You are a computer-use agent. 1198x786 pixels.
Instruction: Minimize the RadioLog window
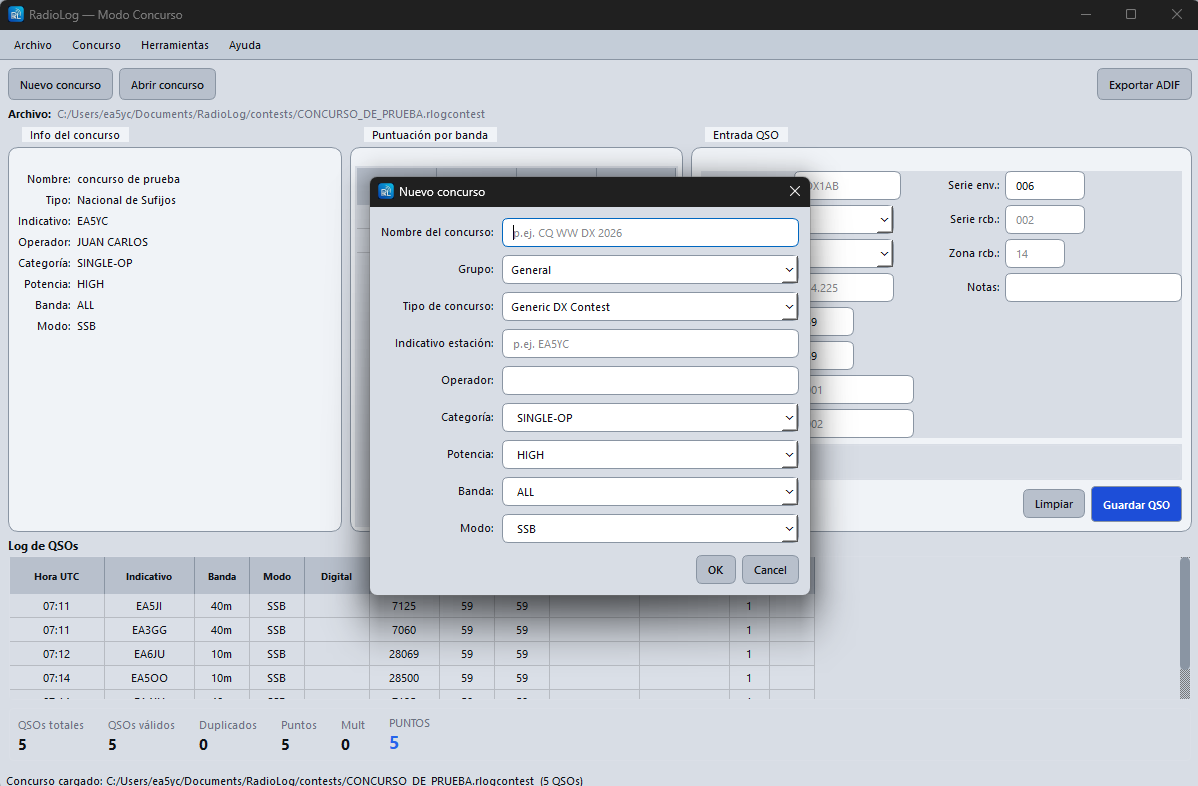coord(1086,15)
